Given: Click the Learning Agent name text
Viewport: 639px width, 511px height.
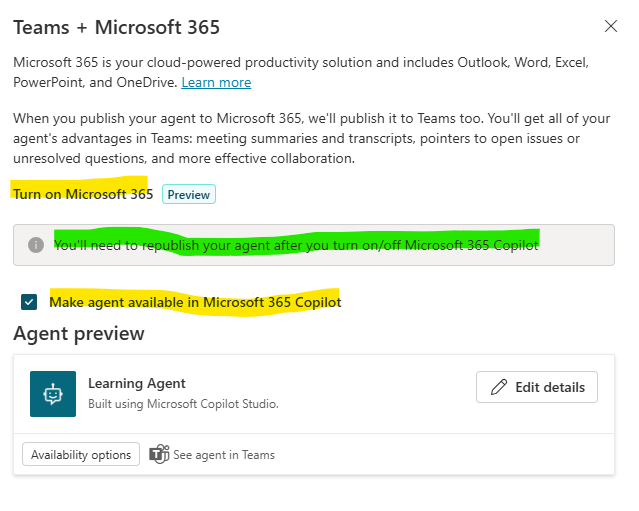Looking at the screenshot, I should pyautogui.click(x=137, y=383).
